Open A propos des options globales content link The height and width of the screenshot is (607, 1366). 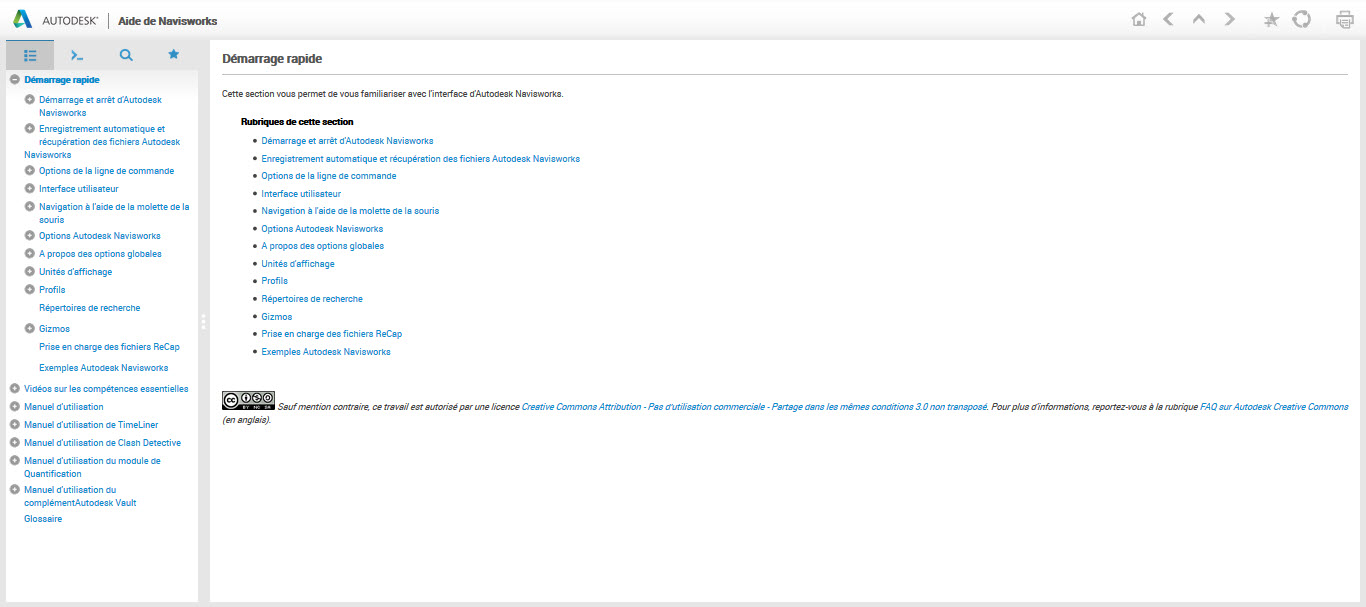[x=323, y=246]
